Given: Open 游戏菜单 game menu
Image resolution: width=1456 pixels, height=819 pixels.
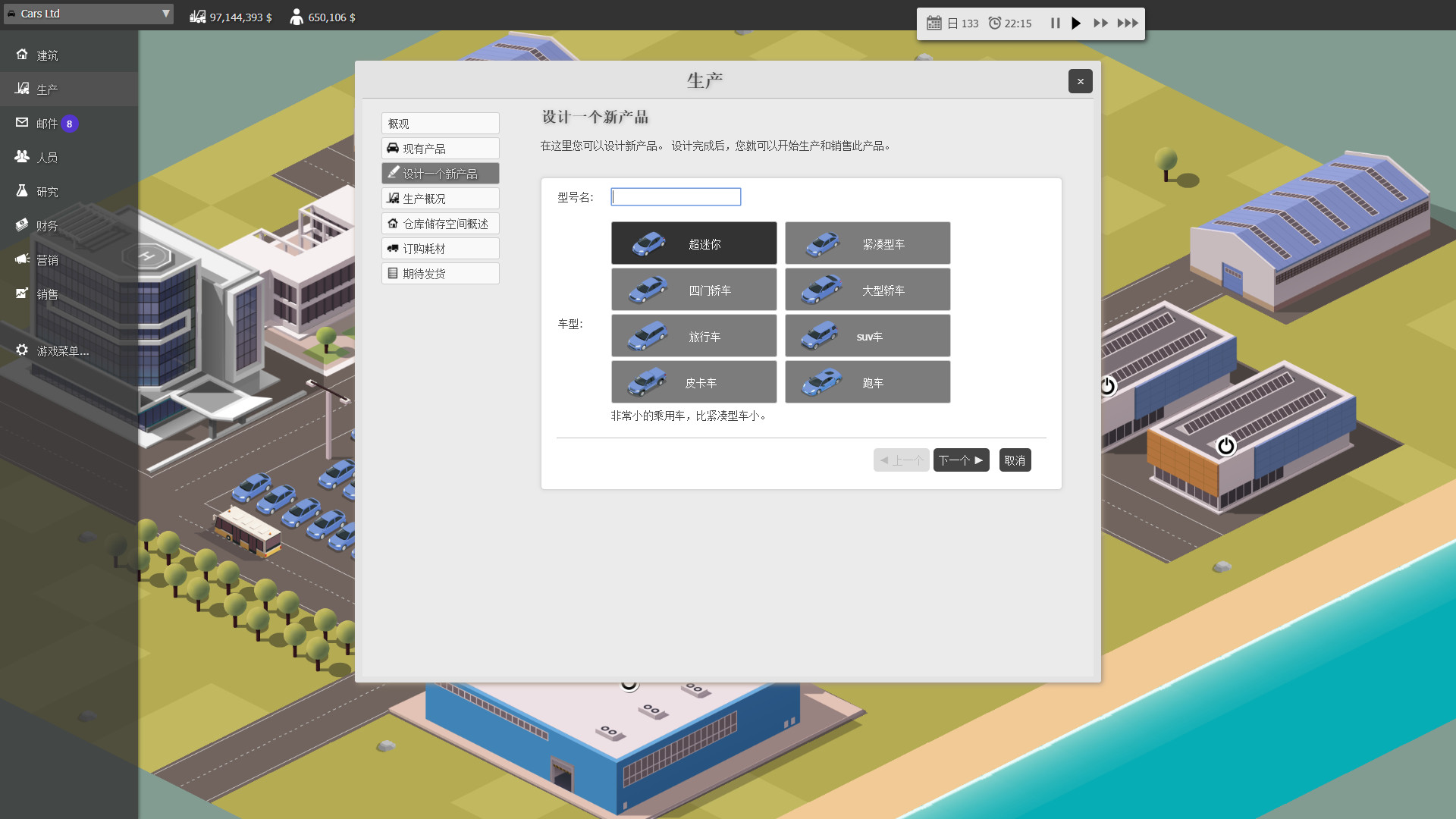Looking at the screenshot, I should pyautogui.click(x=69, y=350).
